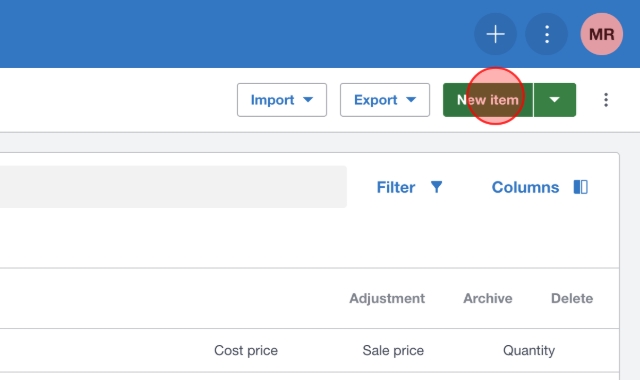Click the Filter funnel icon
Viewport: 640px width, 380px height.
436,187
